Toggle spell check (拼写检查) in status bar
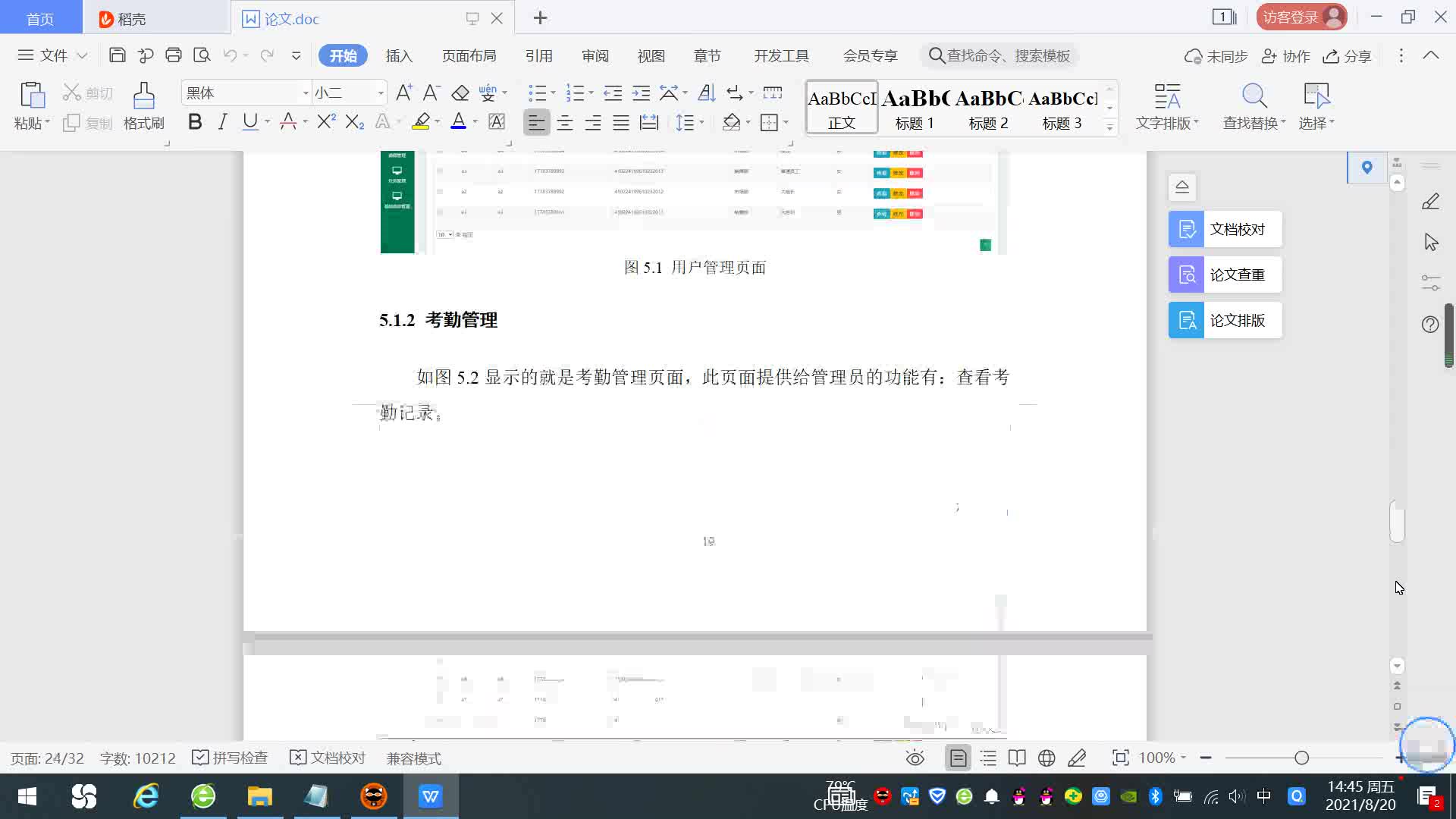 click(x=230, y=758)
